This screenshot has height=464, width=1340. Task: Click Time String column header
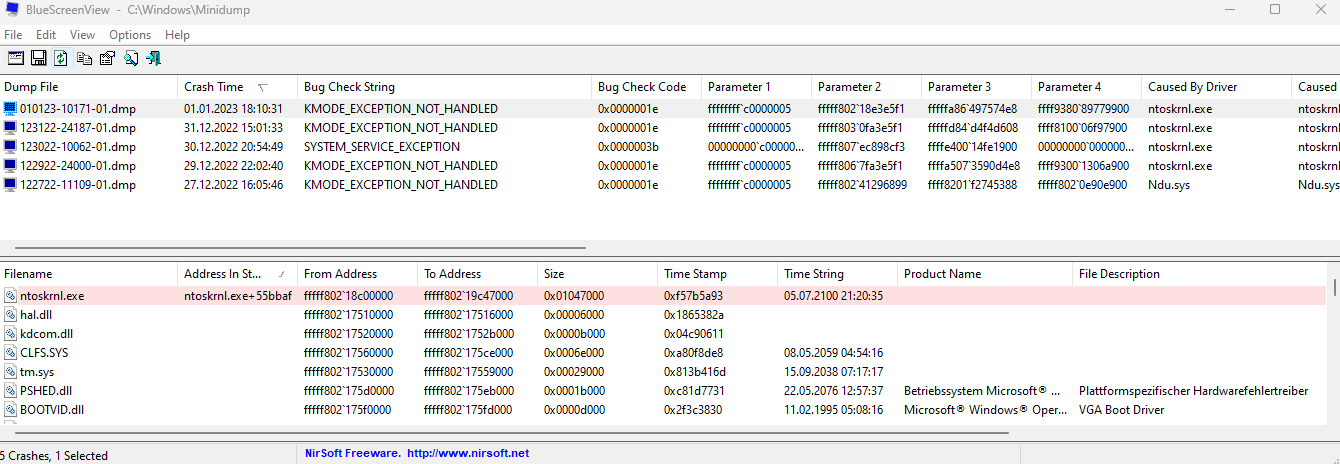tap(837, 273)
